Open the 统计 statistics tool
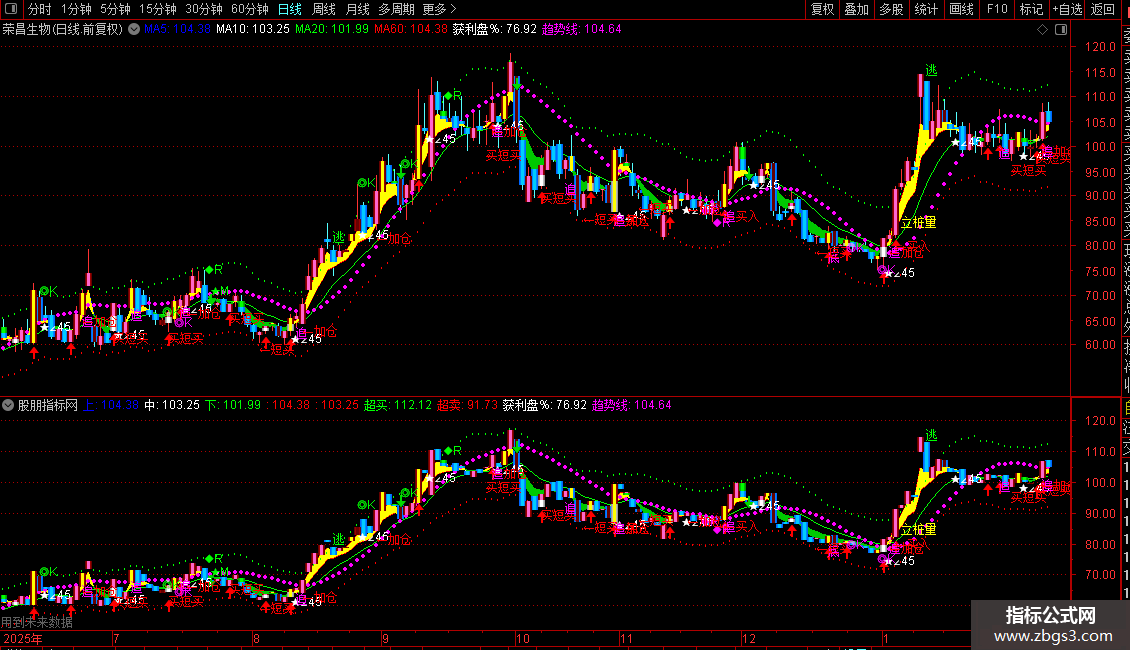This screenshot has width=1130, height=650. pos(926,9)
